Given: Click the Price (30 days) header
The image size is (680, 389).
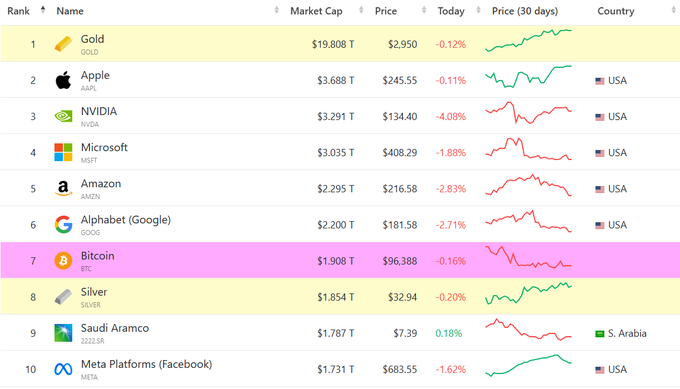Looking at the screenshot, I should click(x=525, y=11).
